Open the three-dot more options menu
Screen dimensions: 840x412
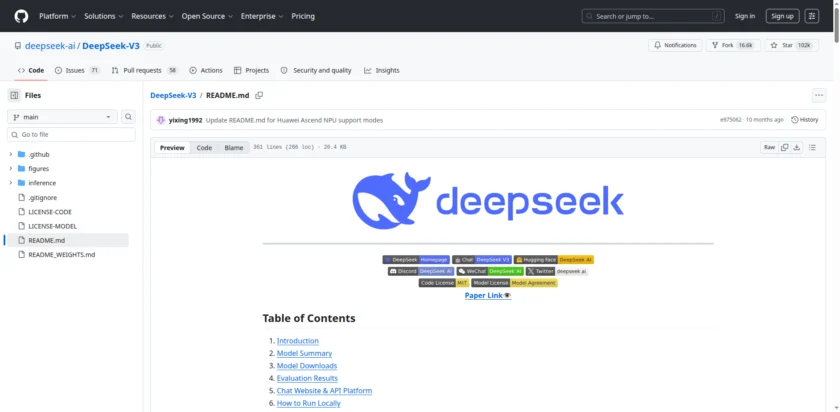click(819, 95)
